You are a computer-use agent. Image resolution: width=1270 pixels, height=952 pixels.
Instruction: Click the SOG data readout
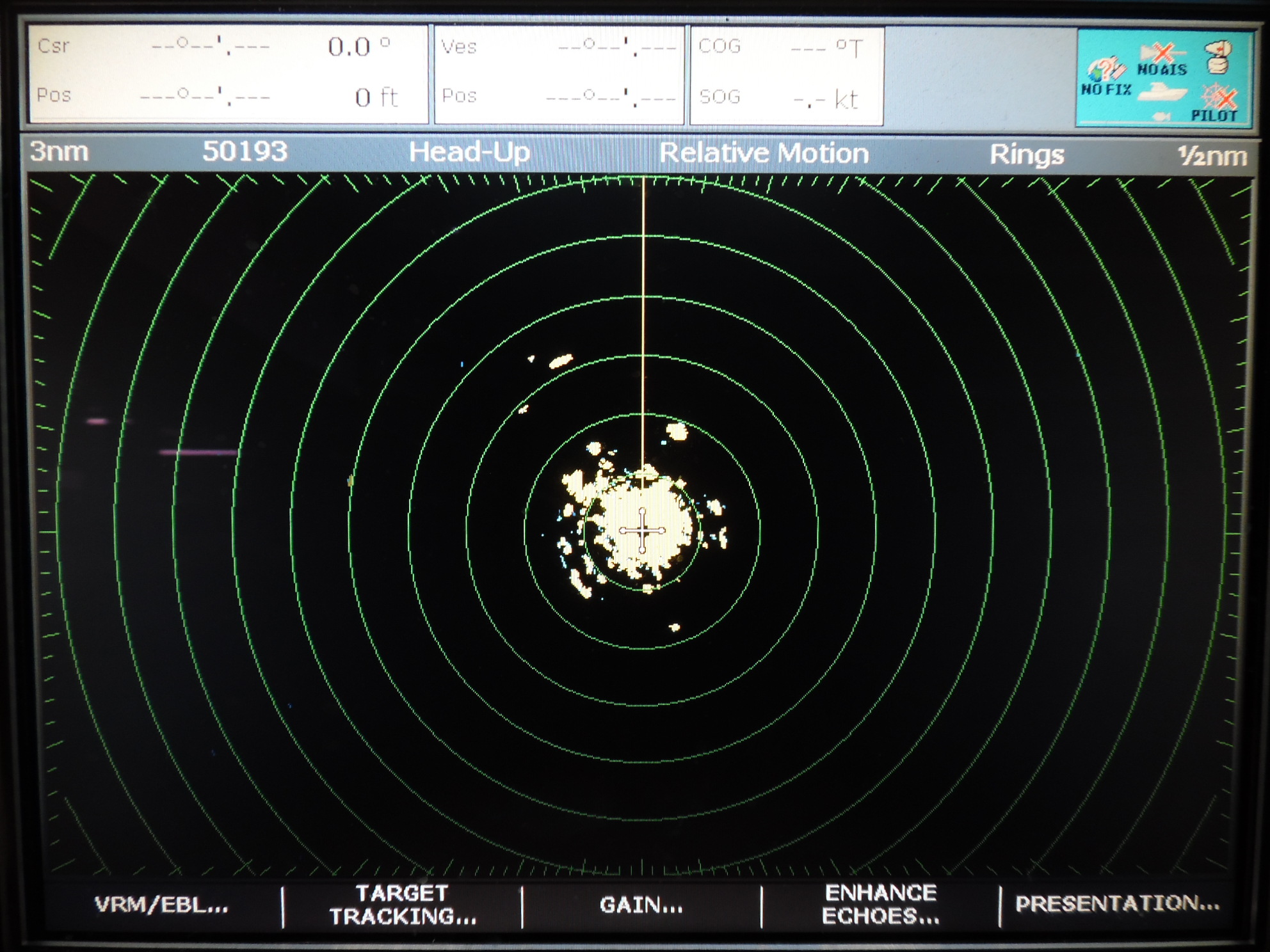pos(782,97)
